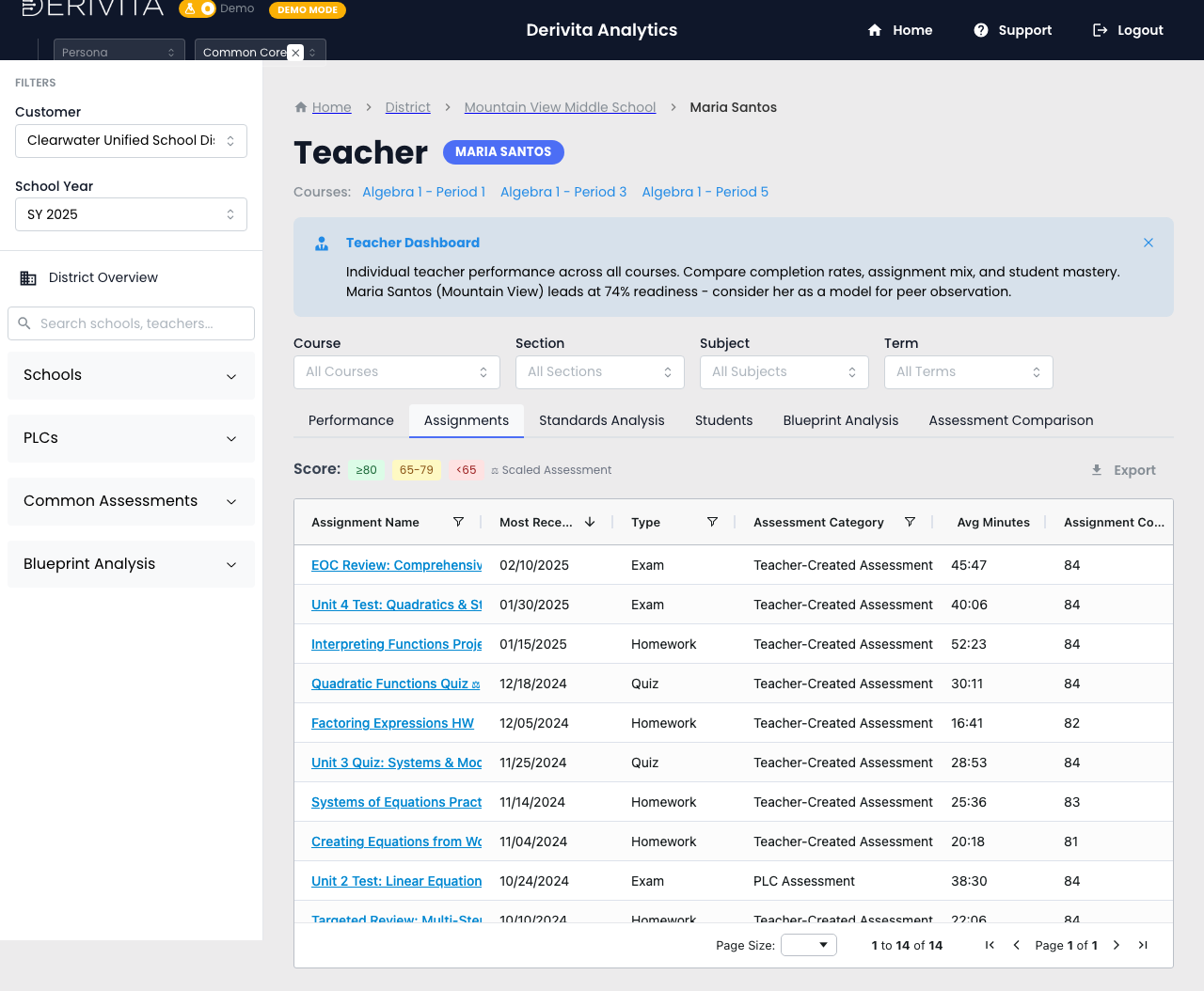Expand the Schools section
This screenshot has width=1204, height=991.
[131, 375]
